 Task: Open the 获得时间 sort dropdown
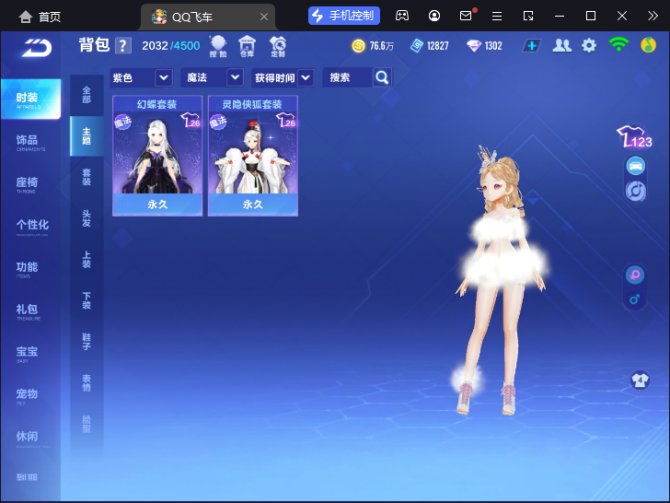tap(282, 77)
